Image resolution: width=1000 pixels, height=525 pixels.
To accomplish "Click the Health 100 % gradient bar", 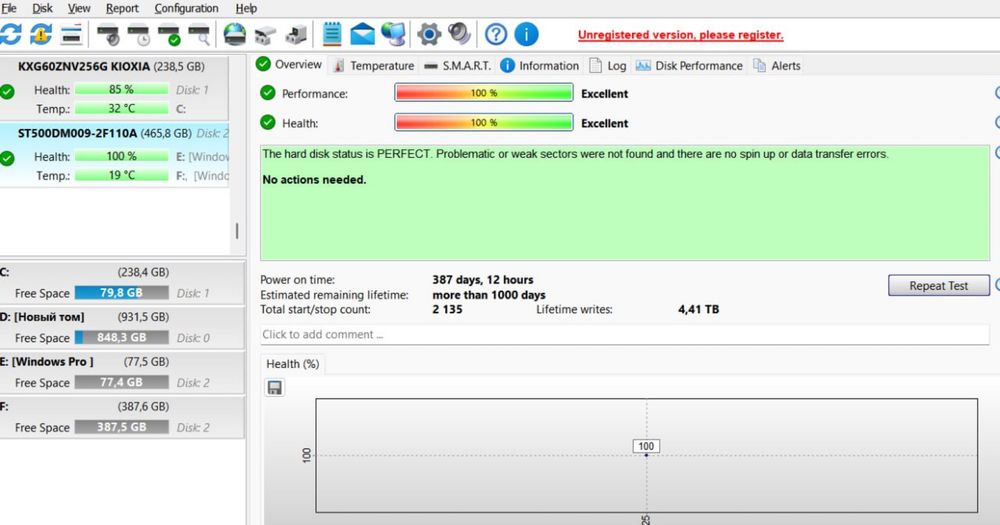I will (483, 122).
